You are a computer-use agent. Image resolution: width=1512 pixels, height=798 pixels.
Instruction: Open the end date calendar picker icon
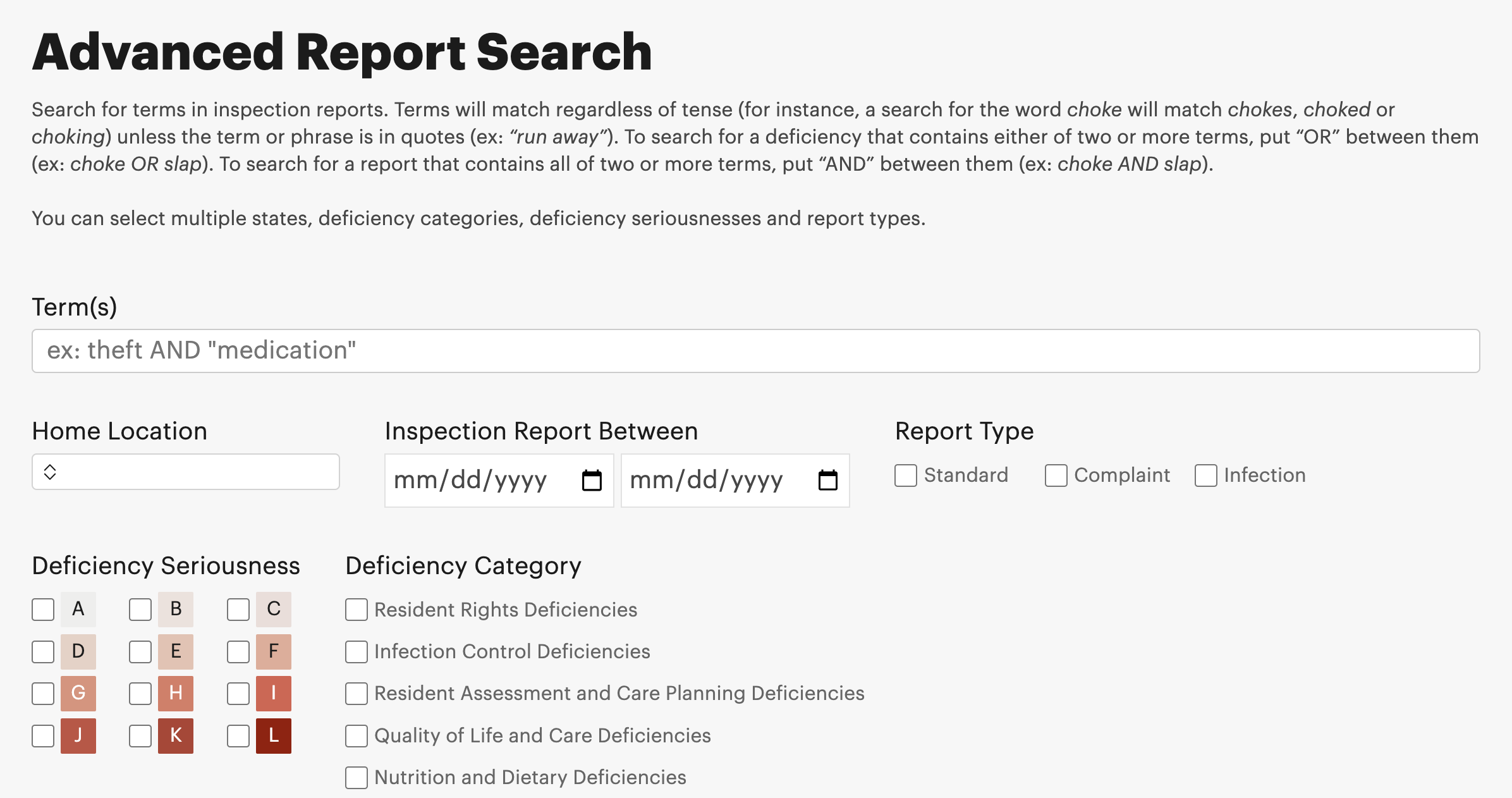click(x=827, y=481)
